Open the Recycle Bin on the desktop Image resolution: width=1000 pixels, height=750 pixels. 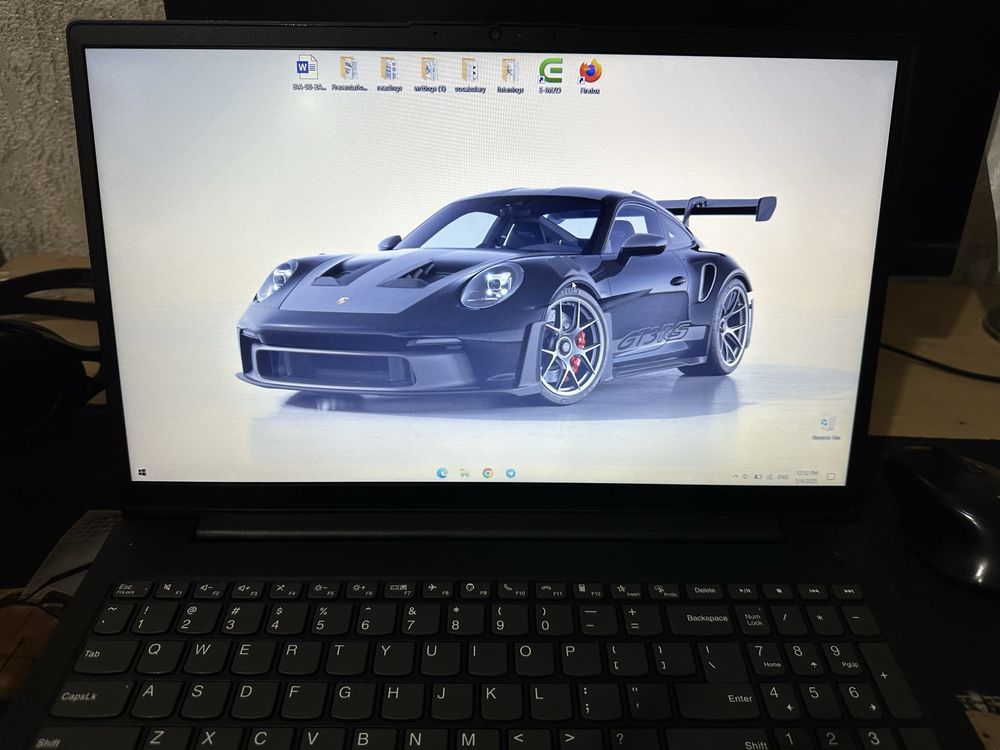coord(827,428)
